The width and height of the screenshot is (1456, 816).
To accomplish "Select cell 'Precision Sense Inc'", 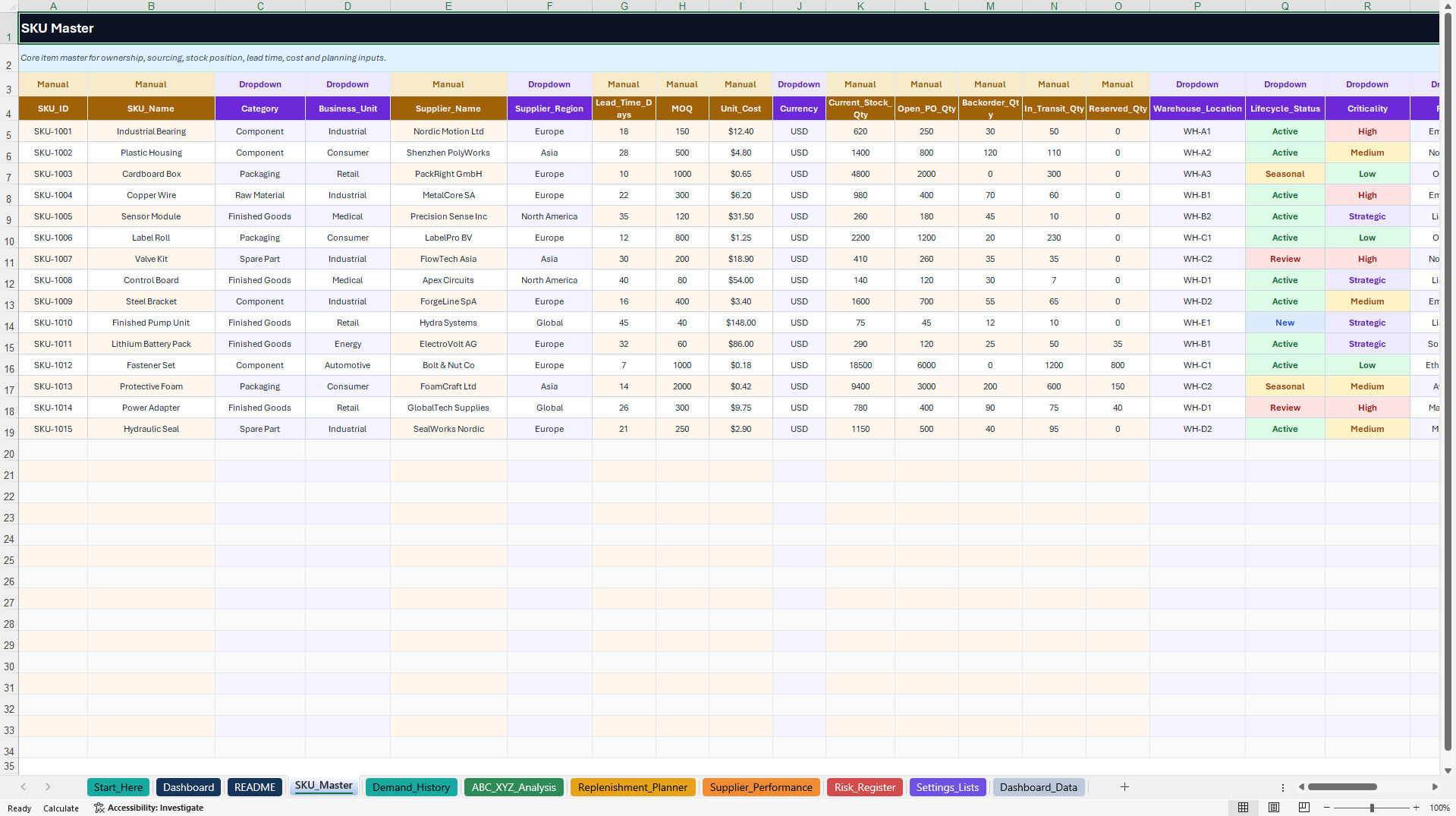I will [x=448, y=216].
